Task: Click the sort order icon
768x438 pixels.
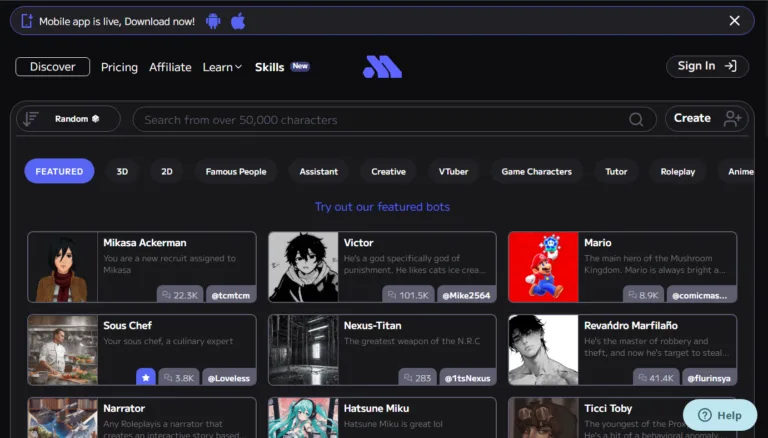Action: [31, 119]
